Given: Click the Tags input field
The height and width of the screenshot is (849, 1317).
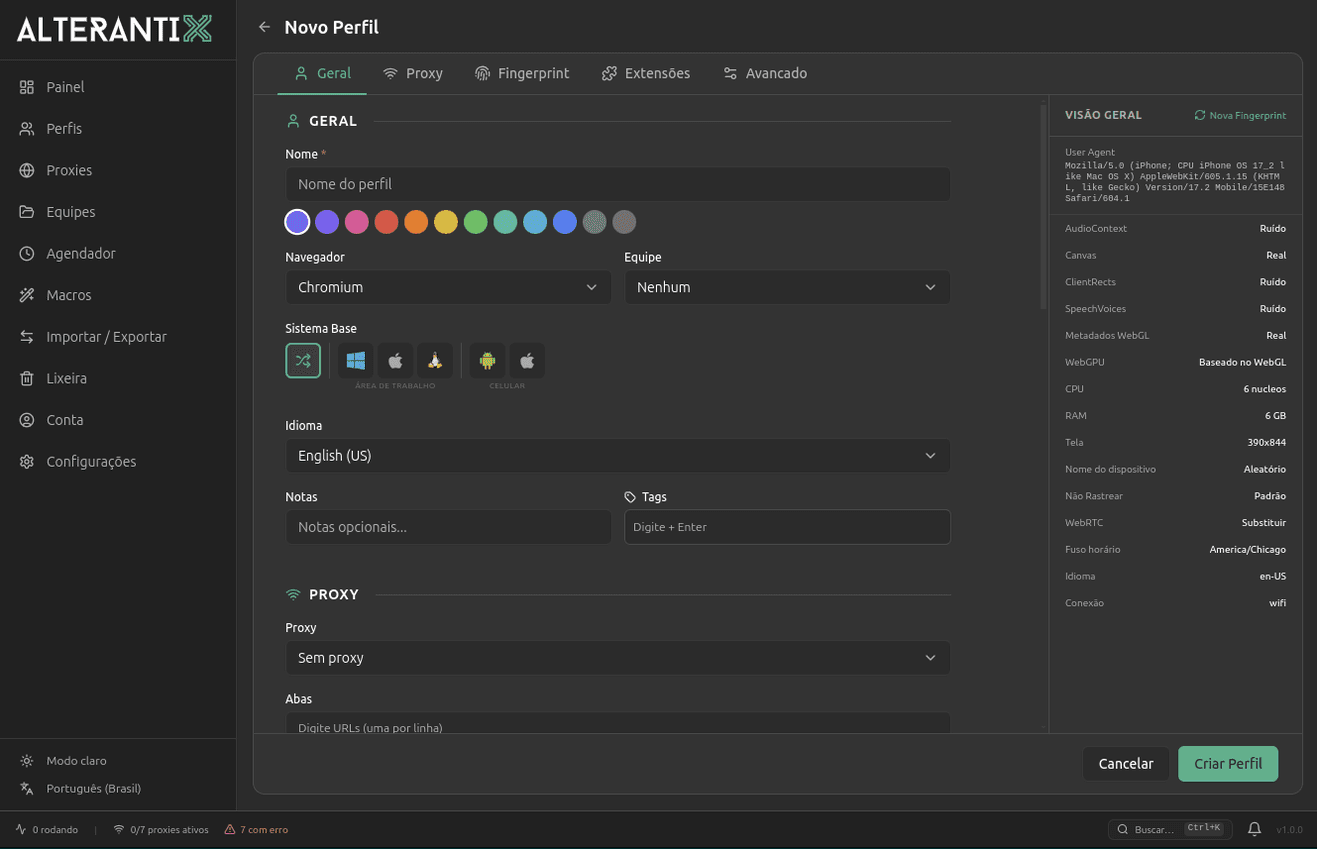Looking at the screenshot, I should tap(787, 527).
